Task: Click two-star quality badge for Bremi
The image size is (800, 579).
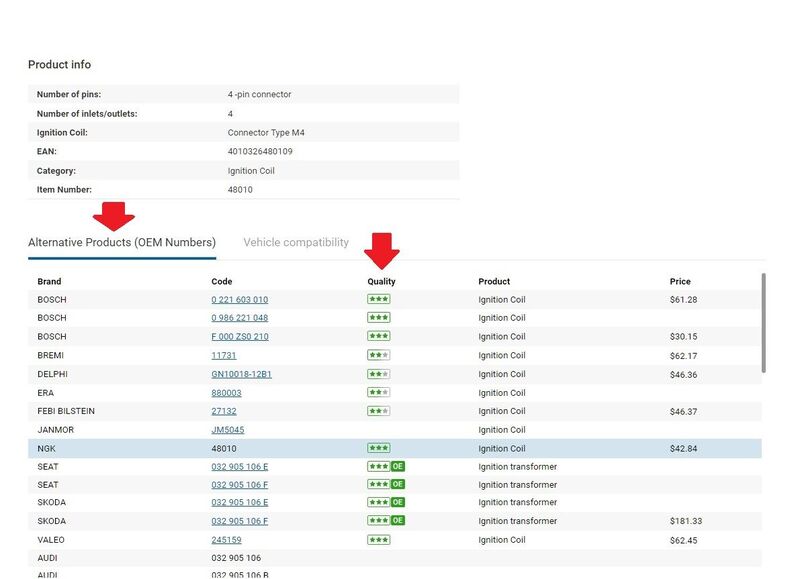Action: tap(379, 355)
